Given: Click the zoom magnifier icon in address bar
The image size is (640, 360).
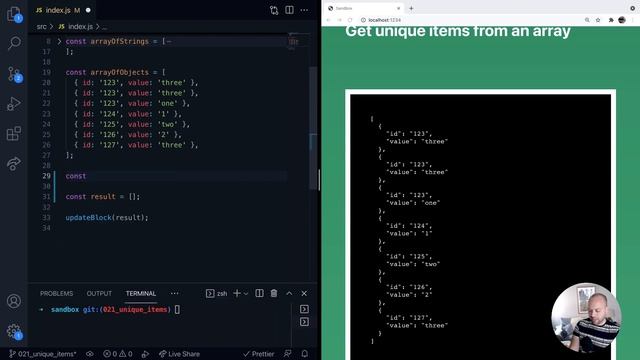Looking at the screenshot, I should [587, 20].
